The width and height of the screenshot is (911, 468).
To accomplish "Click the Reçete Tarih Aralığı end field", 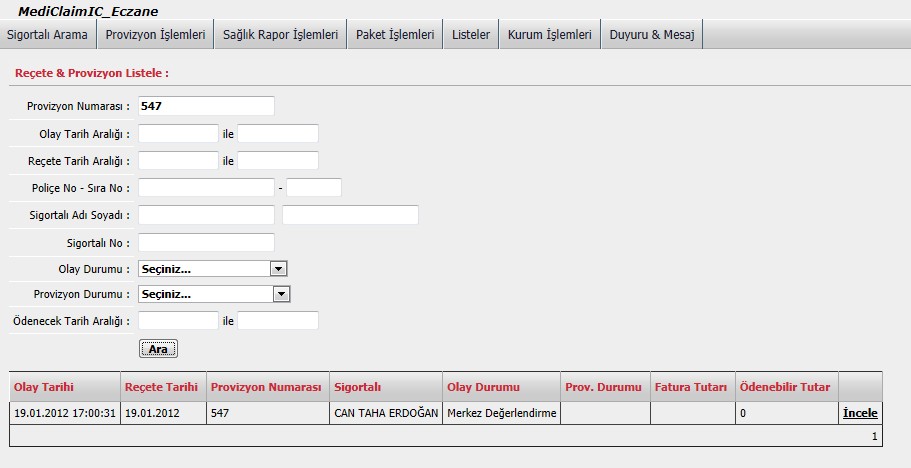I will coord(278,160).
